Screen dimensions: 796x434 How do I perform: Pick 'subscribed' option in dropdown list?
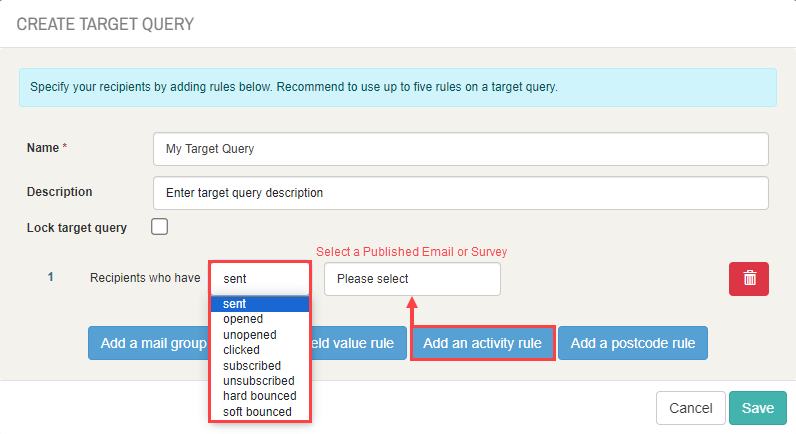(260, 365)
